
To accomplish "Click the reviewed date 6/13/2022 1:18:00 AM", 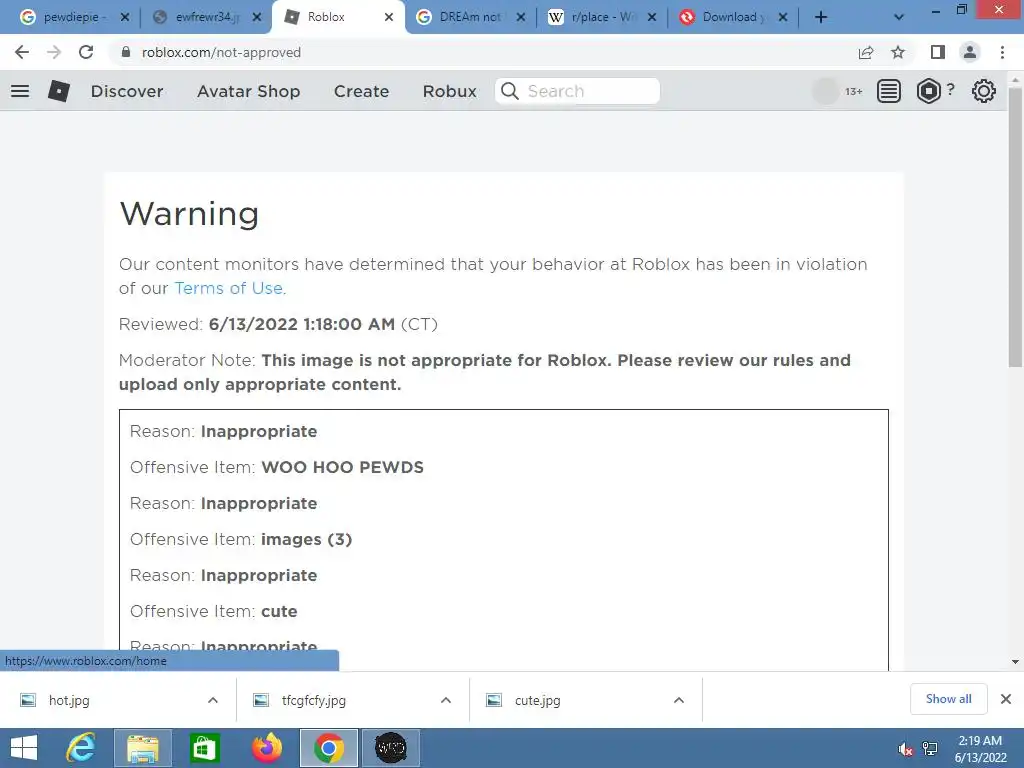I will (x=302, y=324).
